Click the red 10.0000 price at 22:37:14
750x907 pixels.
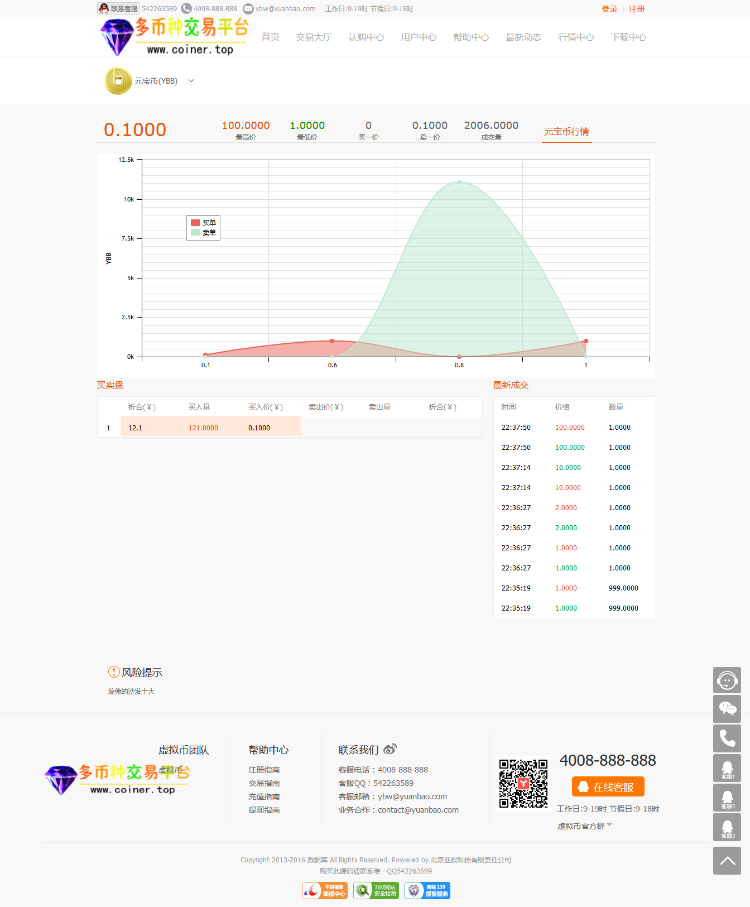568,488
